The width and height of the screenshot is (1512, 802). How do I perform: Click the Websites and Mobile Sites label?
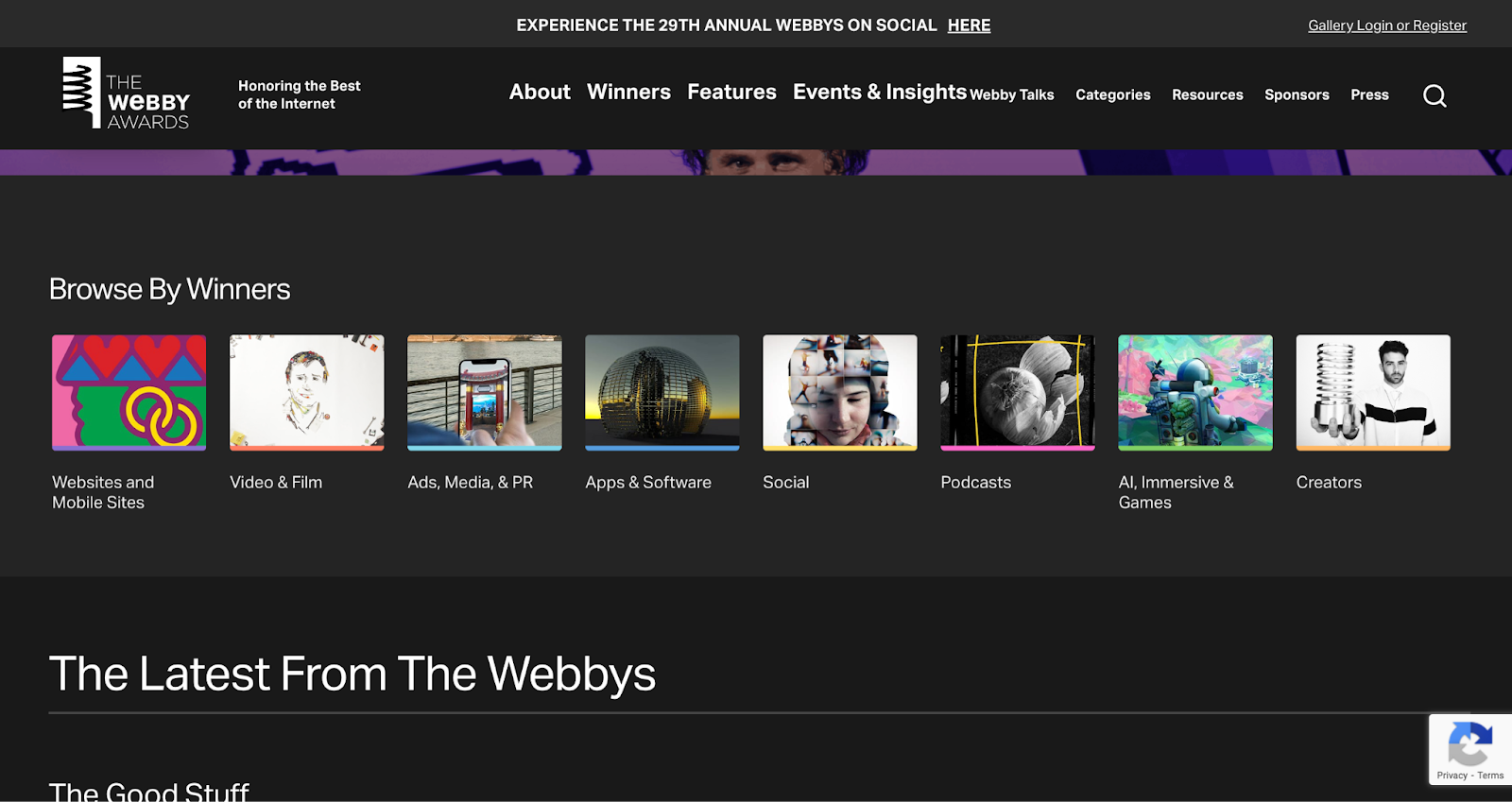(x=103, y=492)
